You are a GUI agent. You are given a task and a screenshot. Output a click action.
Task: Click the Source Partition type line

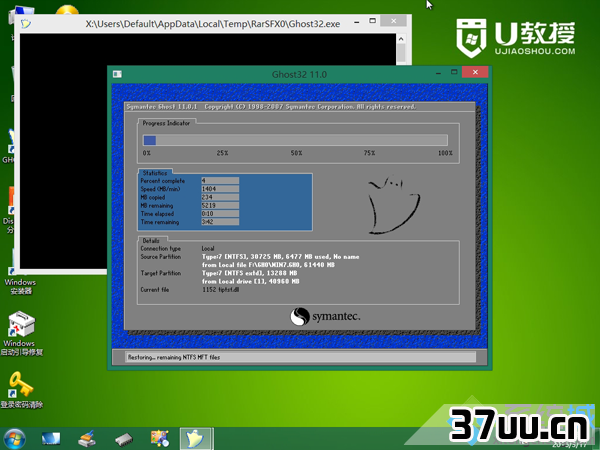(x=280, y=257)
